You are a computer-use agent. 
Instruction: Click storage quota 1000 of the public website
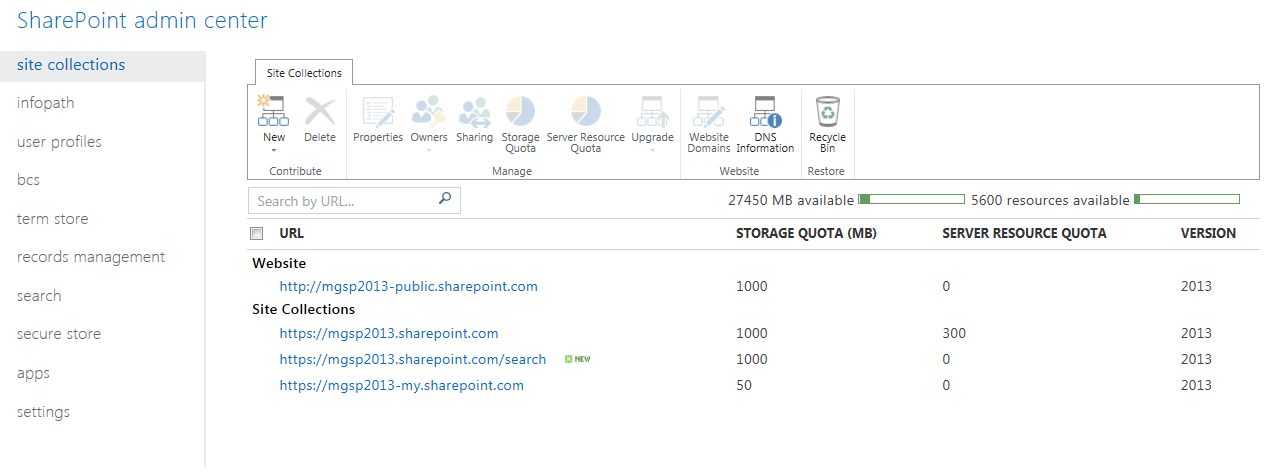(752, 286)
